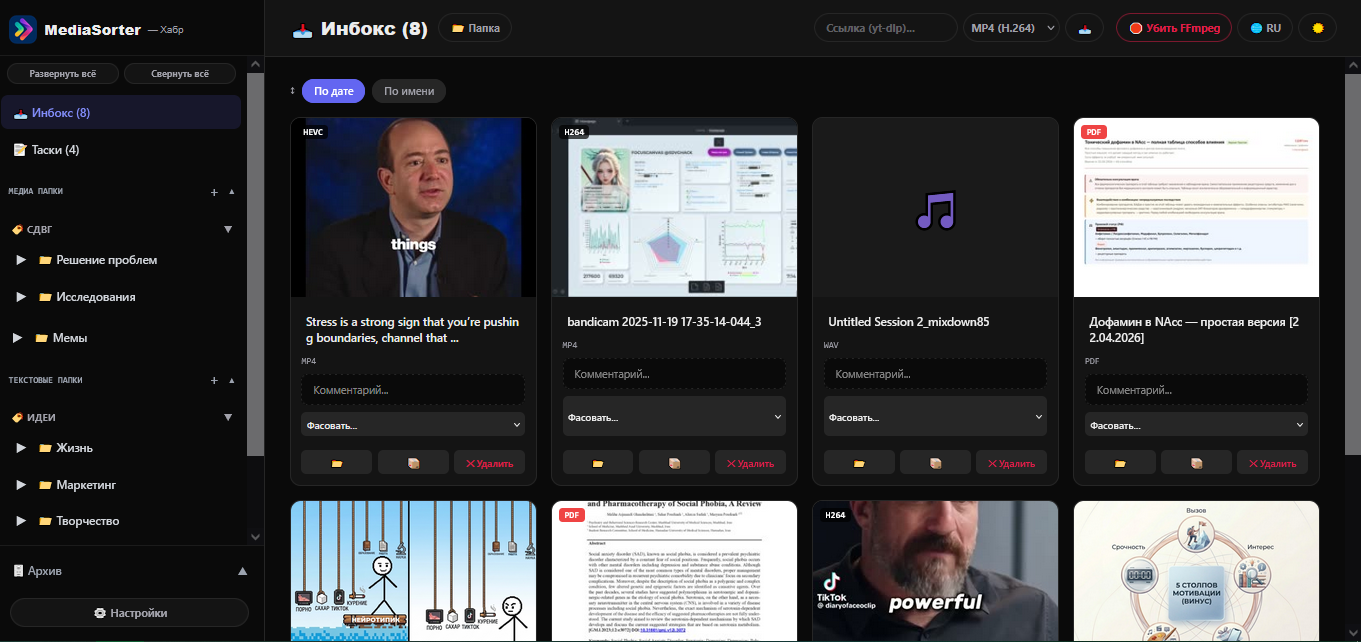The image size is (1361, 642).
Task: Expand the Жизнь folder
Action: (x=21, y=447)
